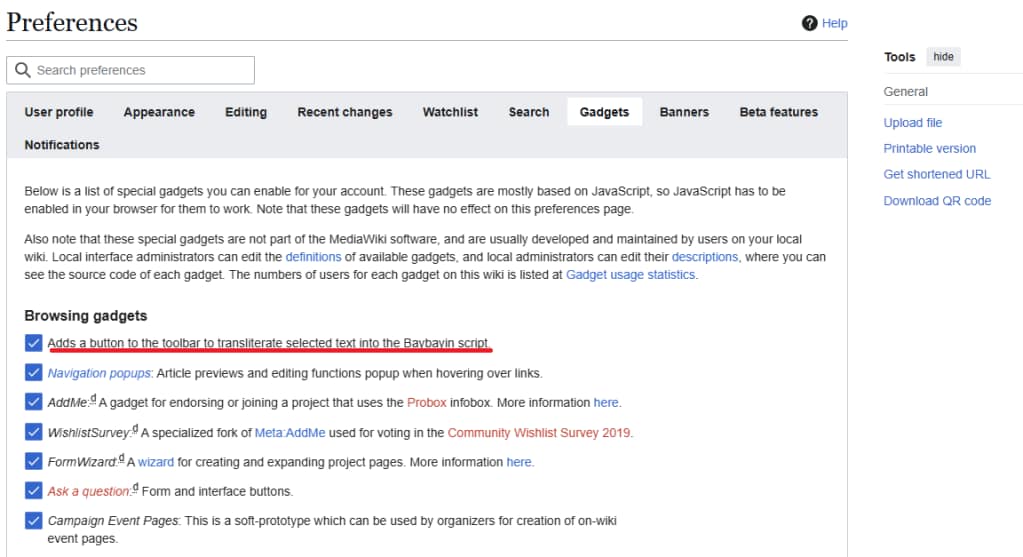Disable the Campaign Event Pages checkbox

click(34, 521)
